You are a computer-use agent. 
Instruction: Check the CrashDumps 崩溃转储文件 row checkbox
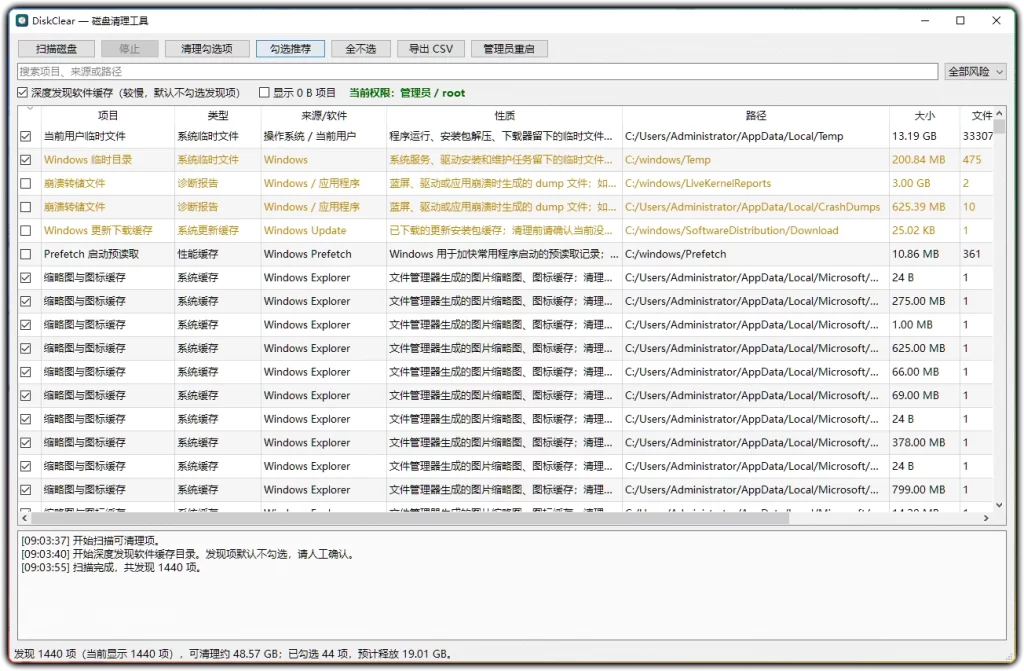pyautogui.click(x=25, y=207)
